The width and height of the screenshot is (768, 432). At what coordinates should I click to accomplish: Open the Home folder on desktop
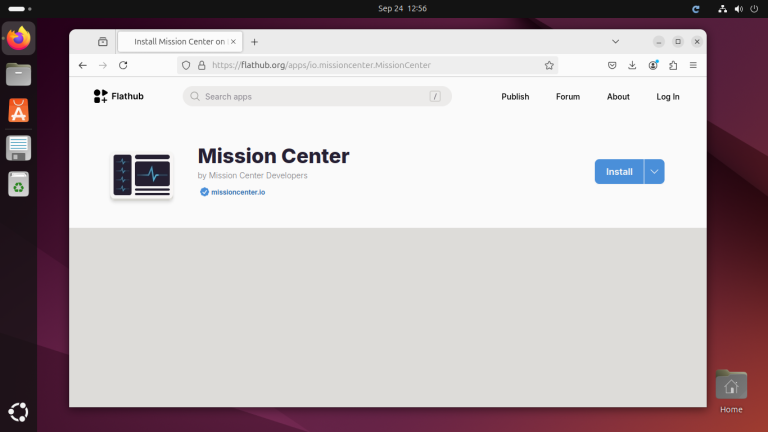pyautogui.click(x=731, y=388)
